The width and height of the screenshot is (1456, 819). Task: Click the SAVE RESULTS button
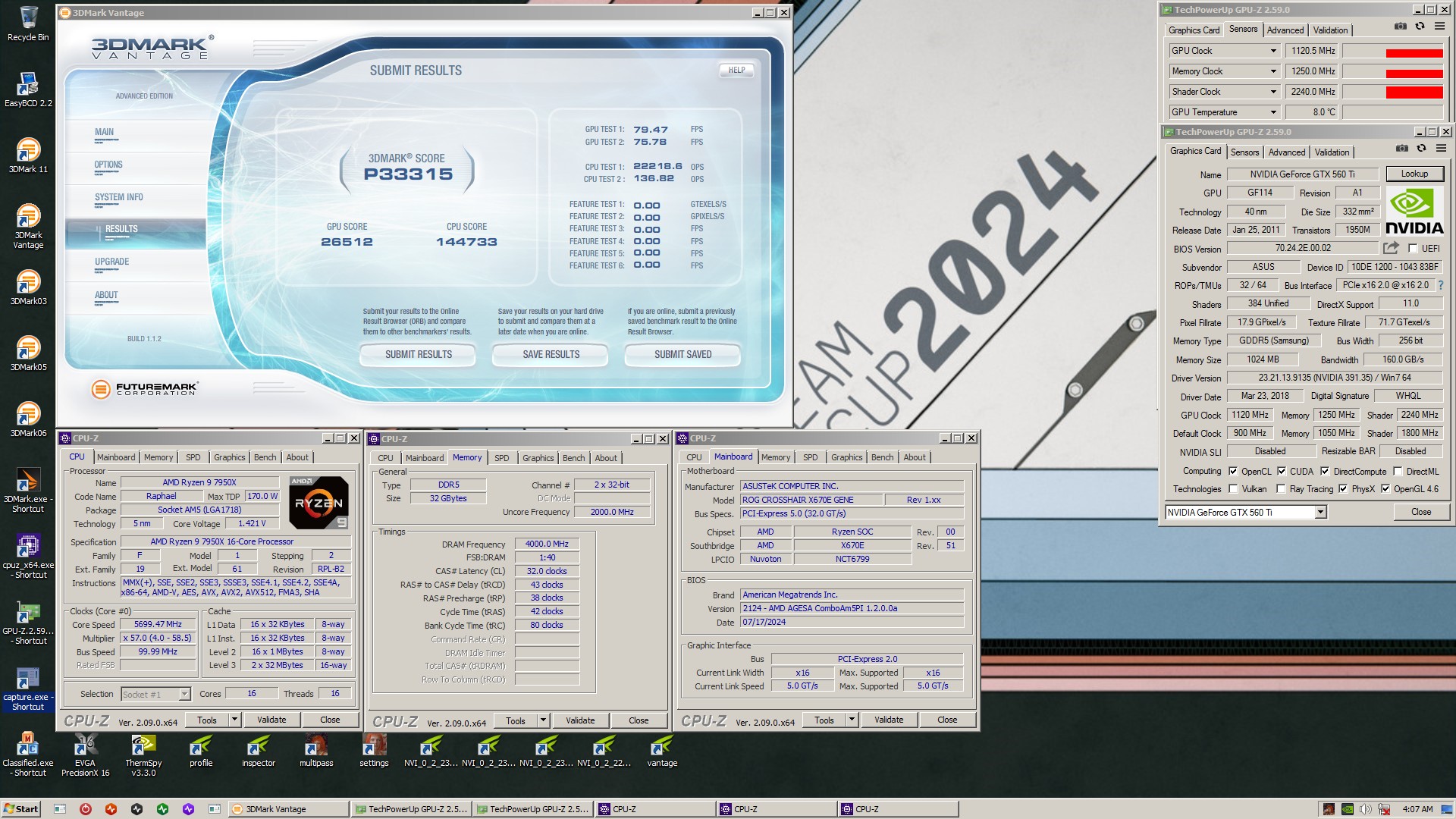(x=551, y=354)
